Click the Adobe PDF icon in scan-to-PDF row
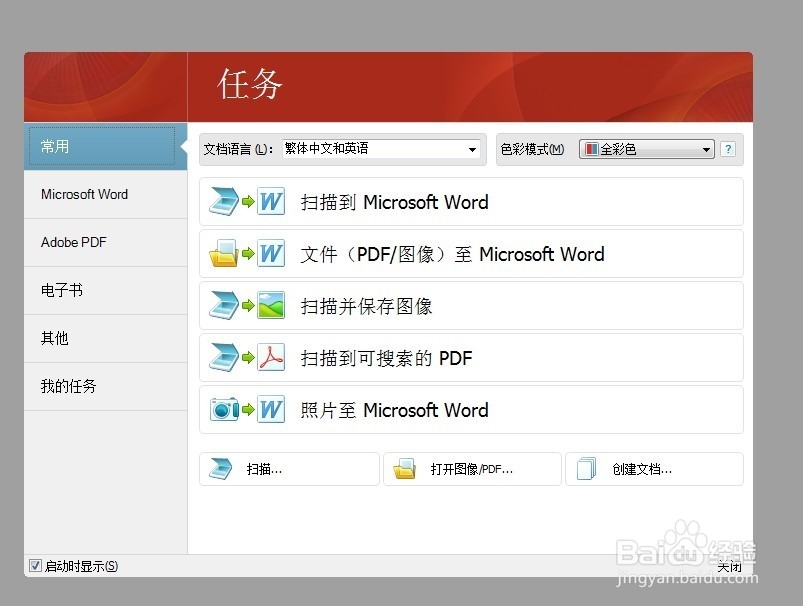The image size is (803, 606). tap(271, 358)
